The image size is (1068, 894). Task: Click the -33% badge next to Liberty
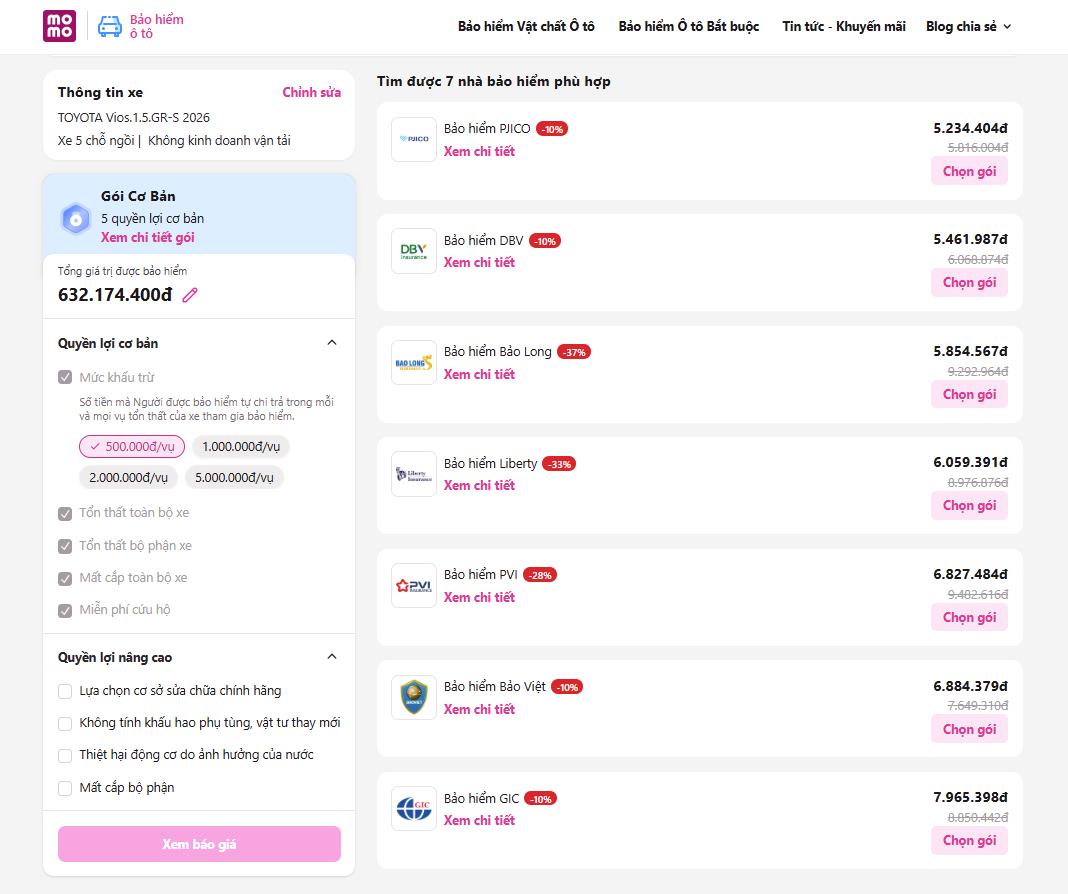[560, 464]
